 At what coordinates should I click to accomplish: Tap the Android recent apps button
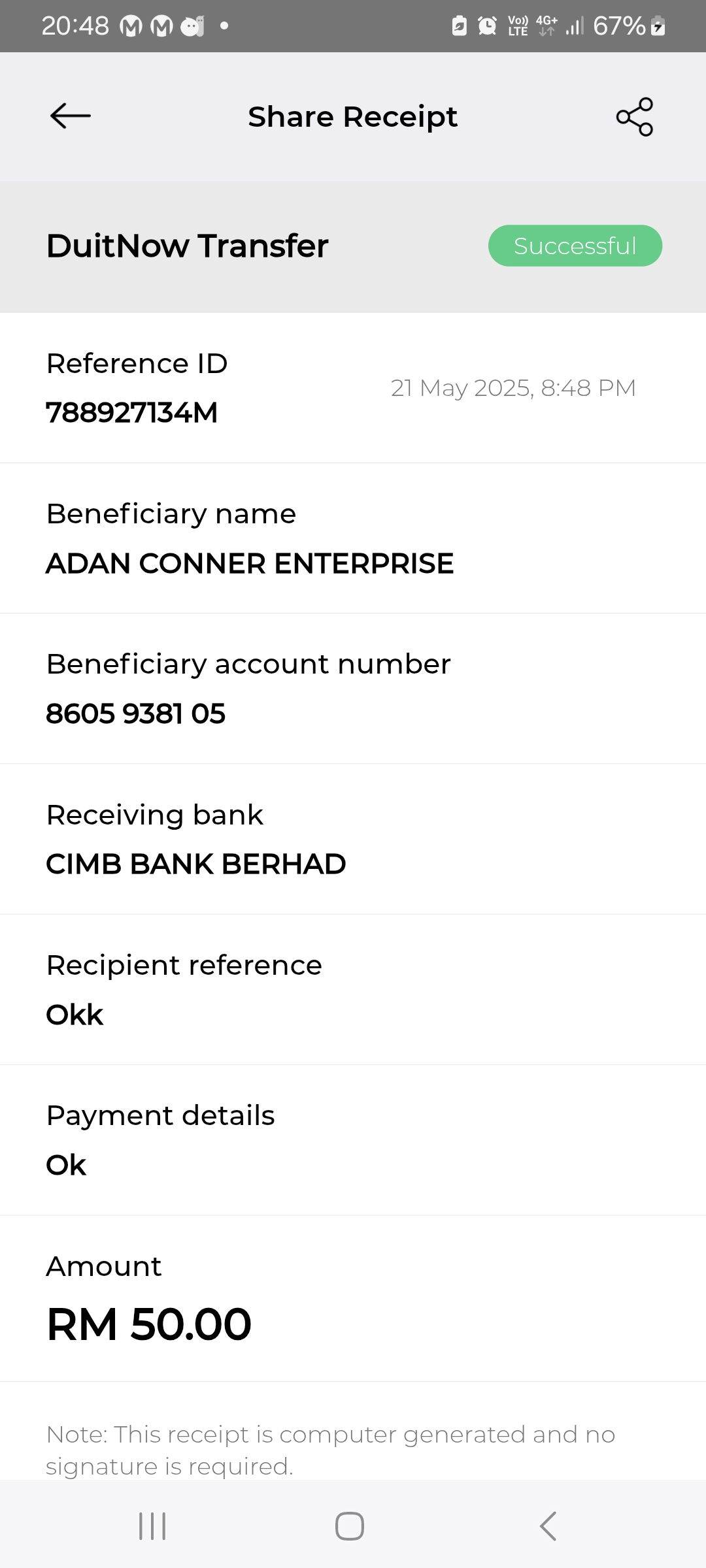152,1526
